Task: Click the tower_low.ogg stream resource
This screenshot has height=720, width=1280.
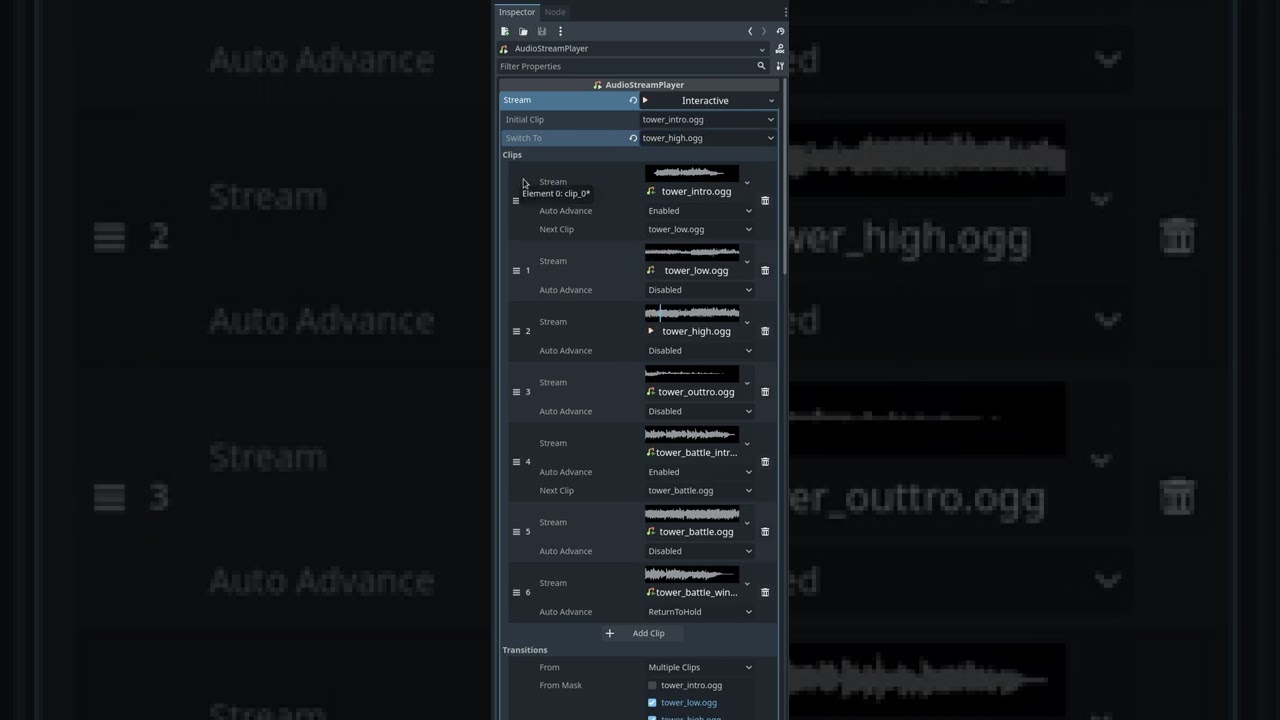Action: 692,270
